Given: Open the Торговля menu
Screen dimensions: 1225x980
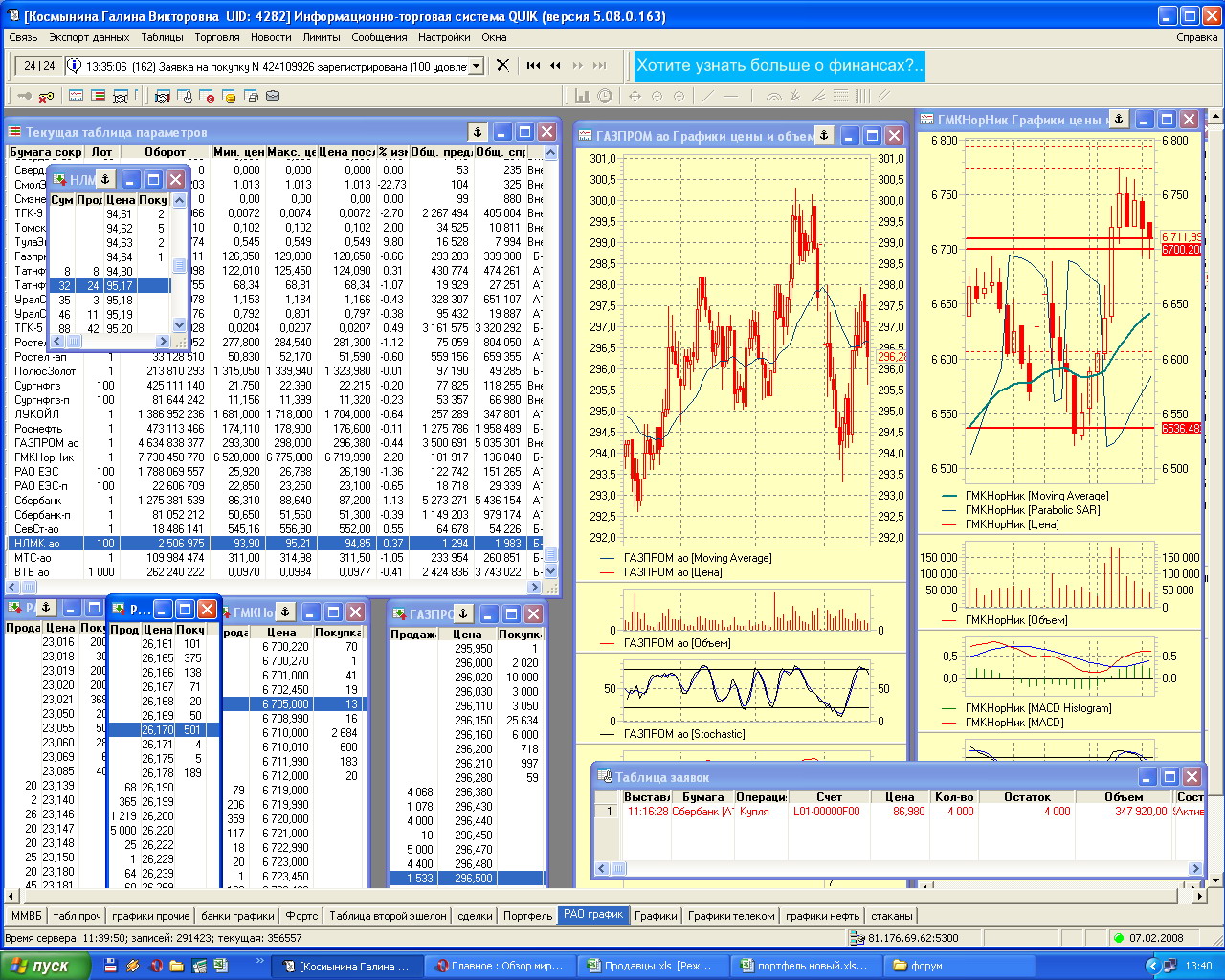Looking at the screenshot, I should pos(217,37).
